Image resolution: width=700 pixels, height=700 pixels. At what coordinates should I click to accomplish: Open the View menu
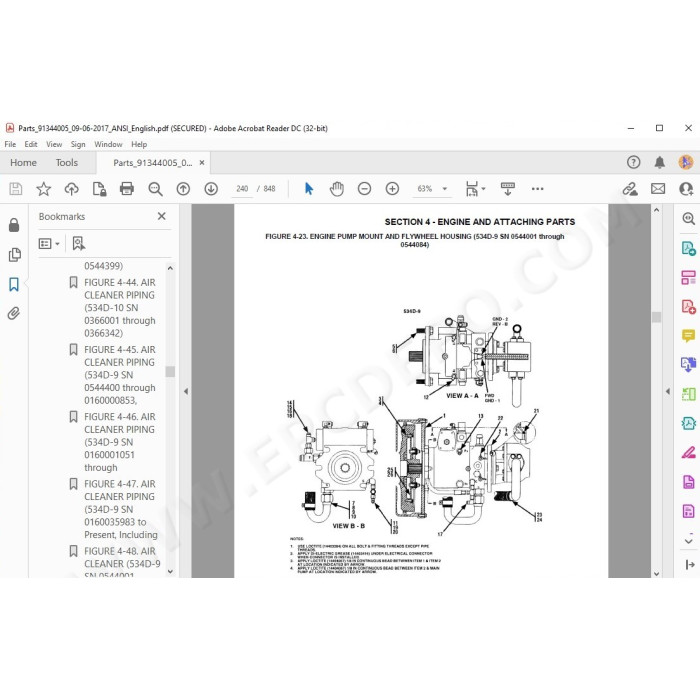pyautogui.click(x=54, y=144)
